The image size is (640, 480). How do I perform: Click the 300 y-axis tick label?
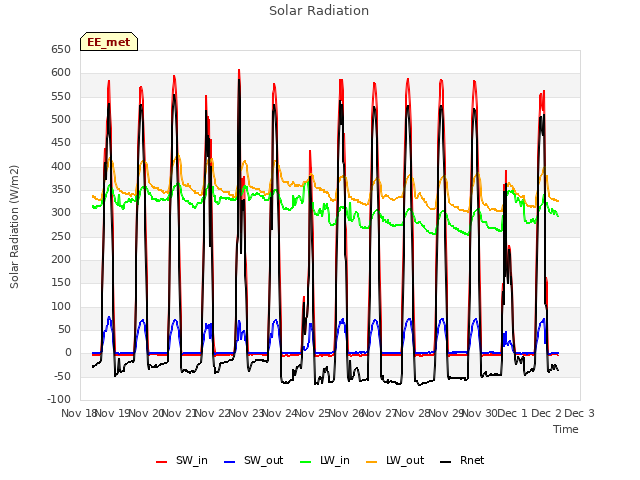click(x=61, y=213)
